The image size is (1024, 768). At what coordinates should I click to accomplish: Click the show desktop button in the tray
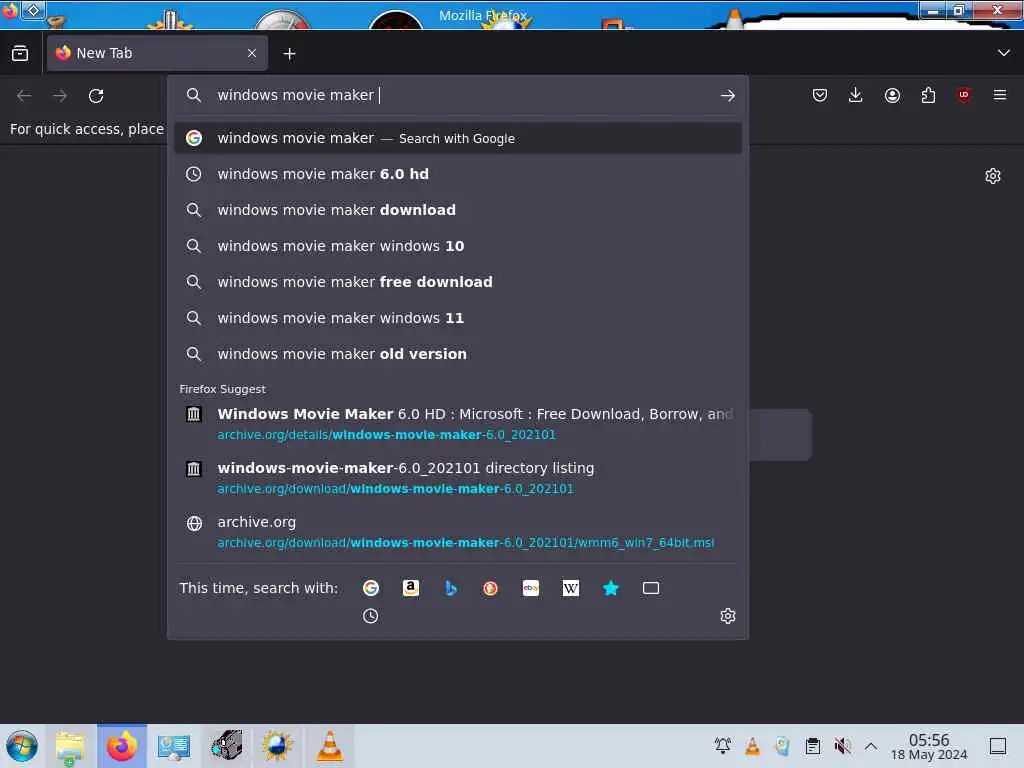[998, 746]
